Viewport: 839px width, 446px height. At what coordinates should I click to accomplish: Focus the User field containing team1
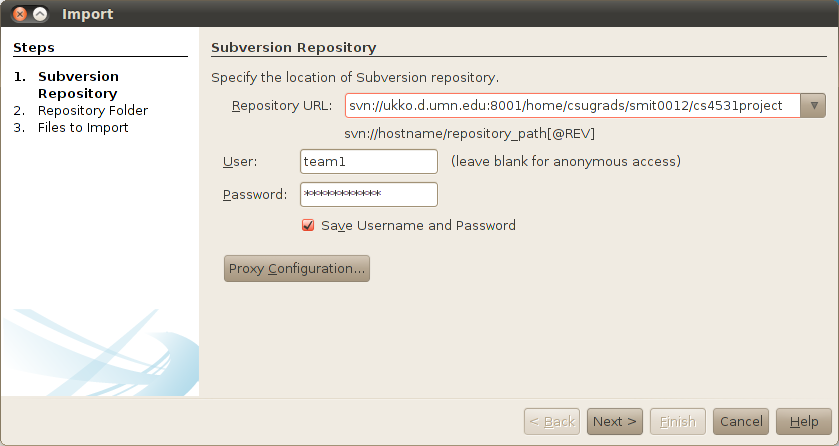point(368,161)
